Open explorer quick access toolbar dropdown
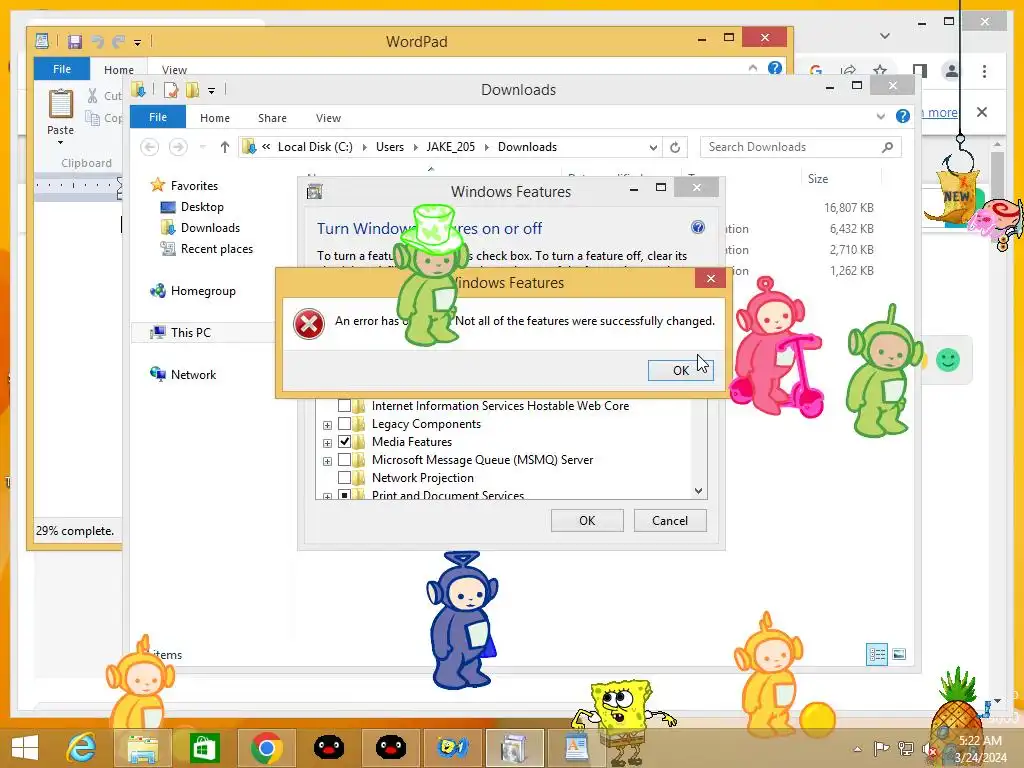 tap(212, 91)
